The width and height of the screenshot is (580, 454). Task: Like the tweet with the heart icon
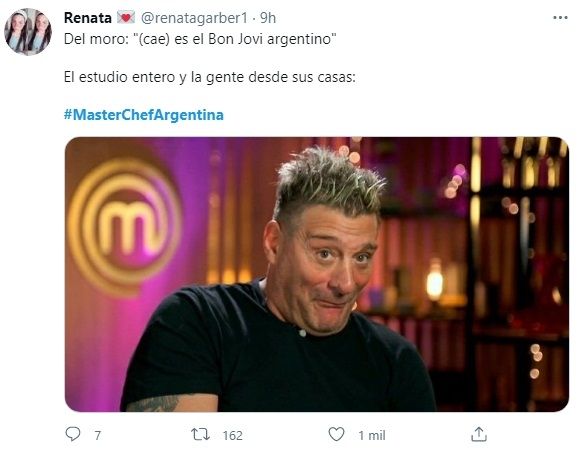tap(336, 434)
